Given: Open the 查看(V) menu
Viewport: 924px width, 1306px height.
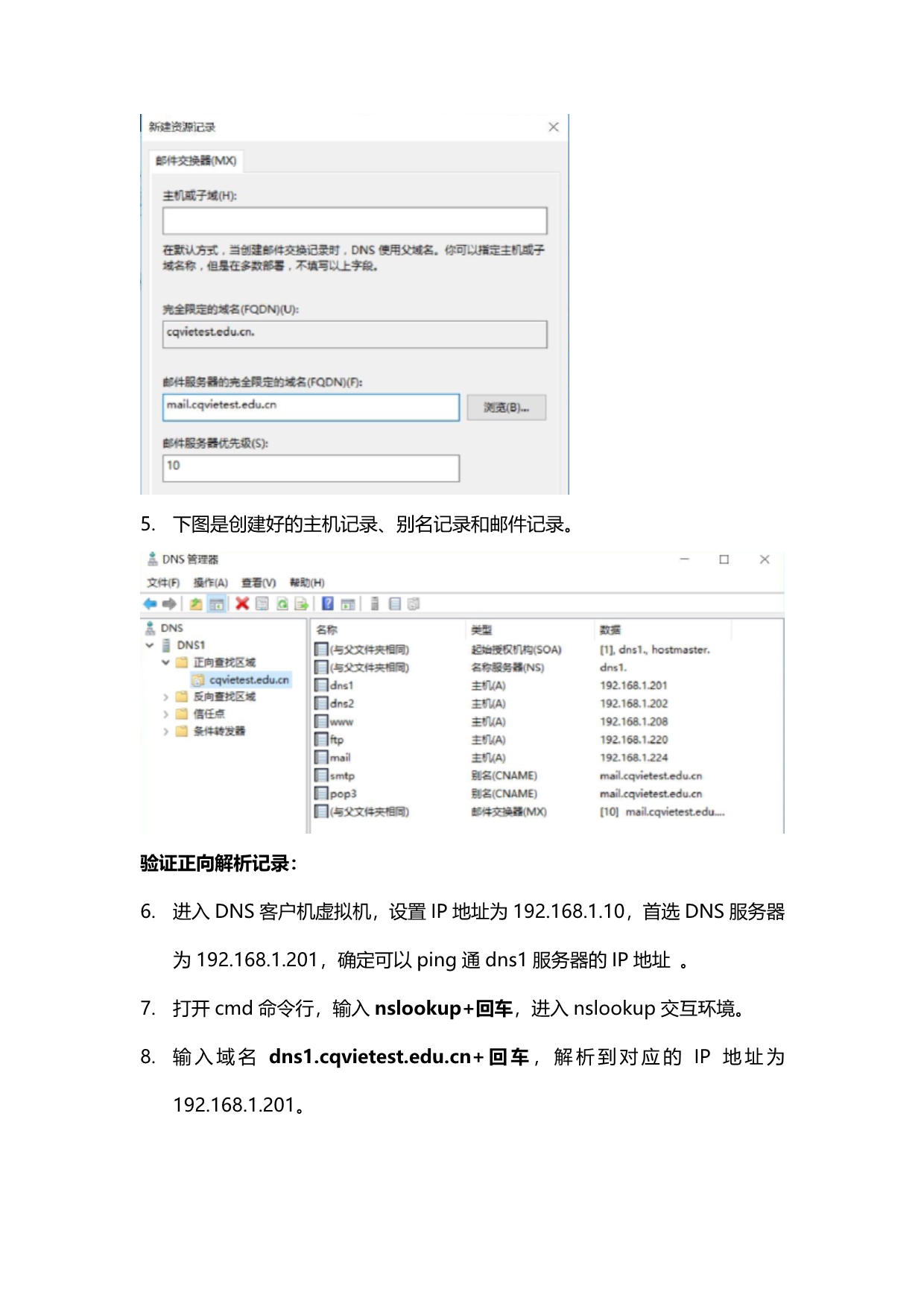Looking at the screenshot, I should tap(259, 583).
